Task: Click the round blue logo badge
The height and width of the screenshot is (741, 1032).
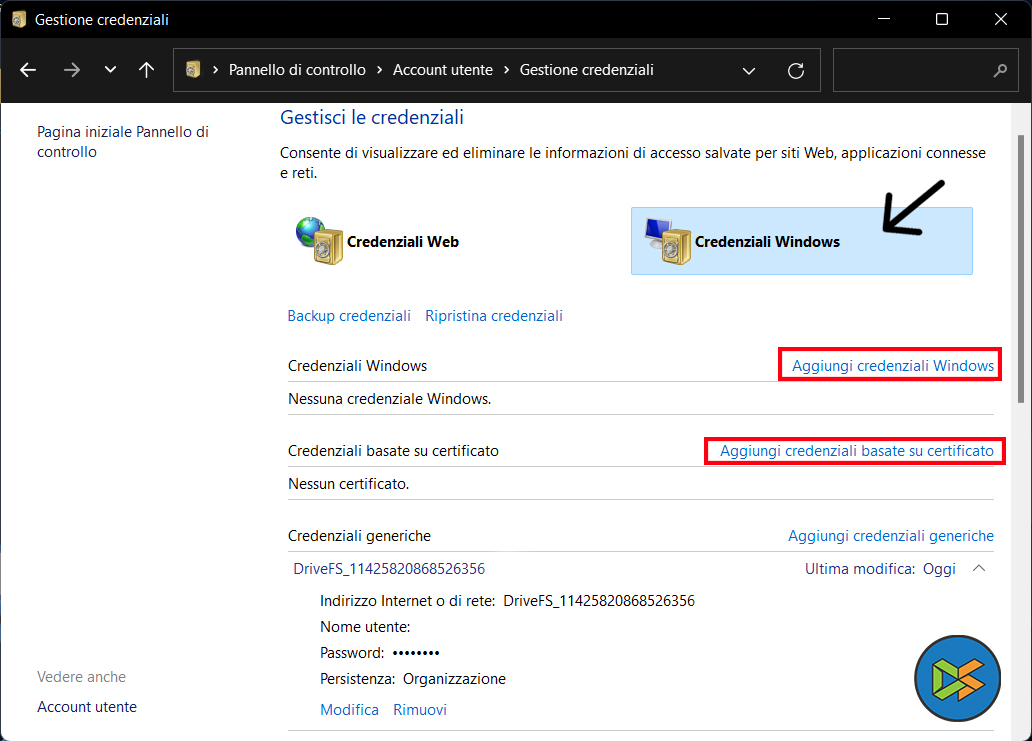Action: 957,677
